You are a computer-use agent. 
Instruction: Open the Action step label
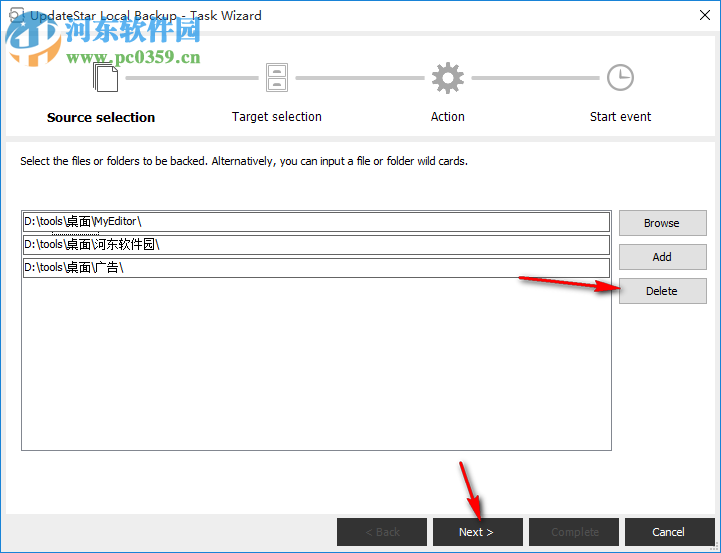(447, 117)
